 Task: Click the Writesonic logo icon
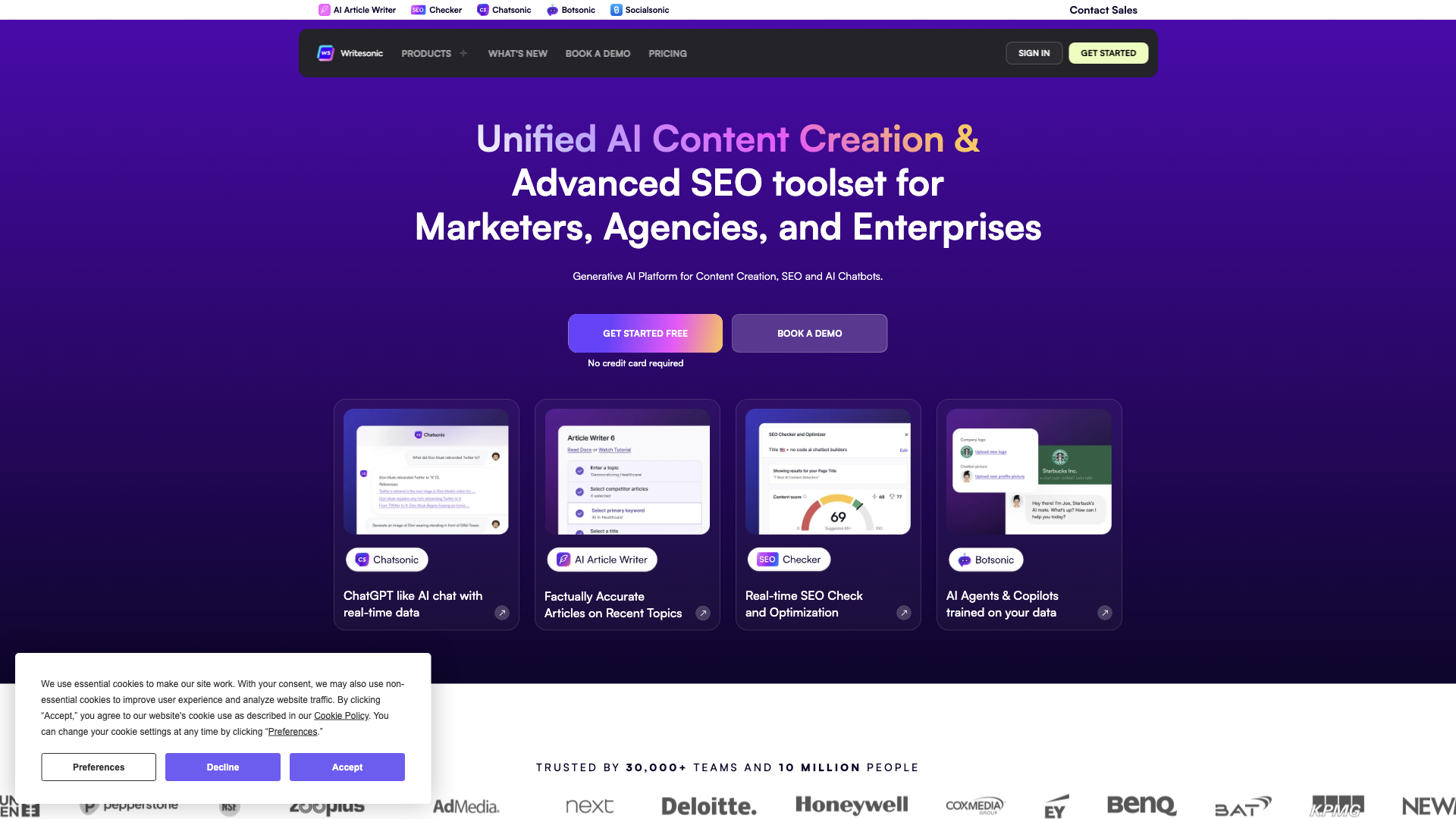tap(326, 53)
